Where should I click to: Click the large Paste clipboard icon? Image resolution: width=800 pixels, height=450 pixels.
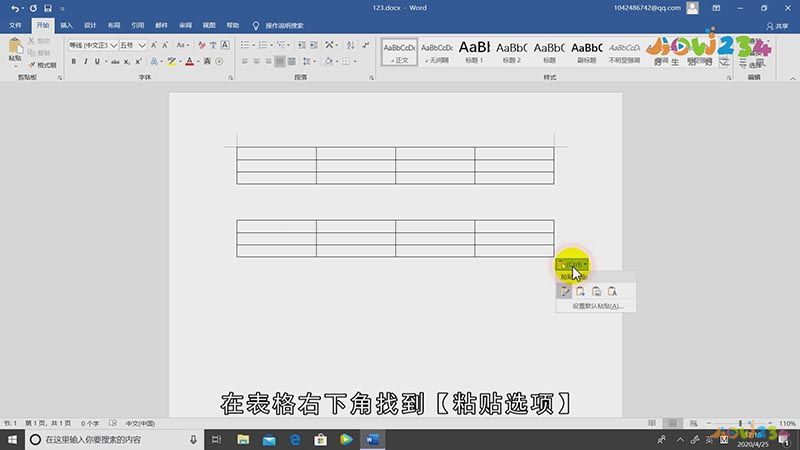pyautogui.click(x=15, y=47)
